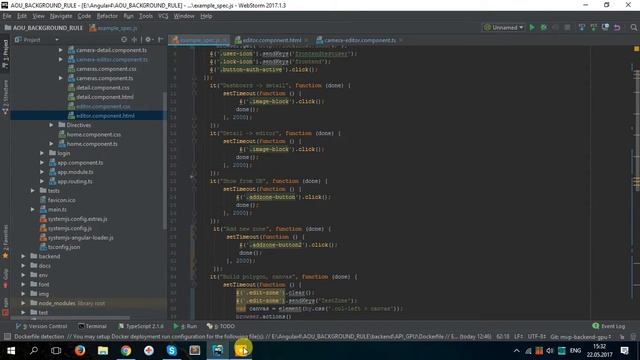Open the Unnamed run configuration dropdown
Viewport: 640px width, 360px height.
[504, 28]
